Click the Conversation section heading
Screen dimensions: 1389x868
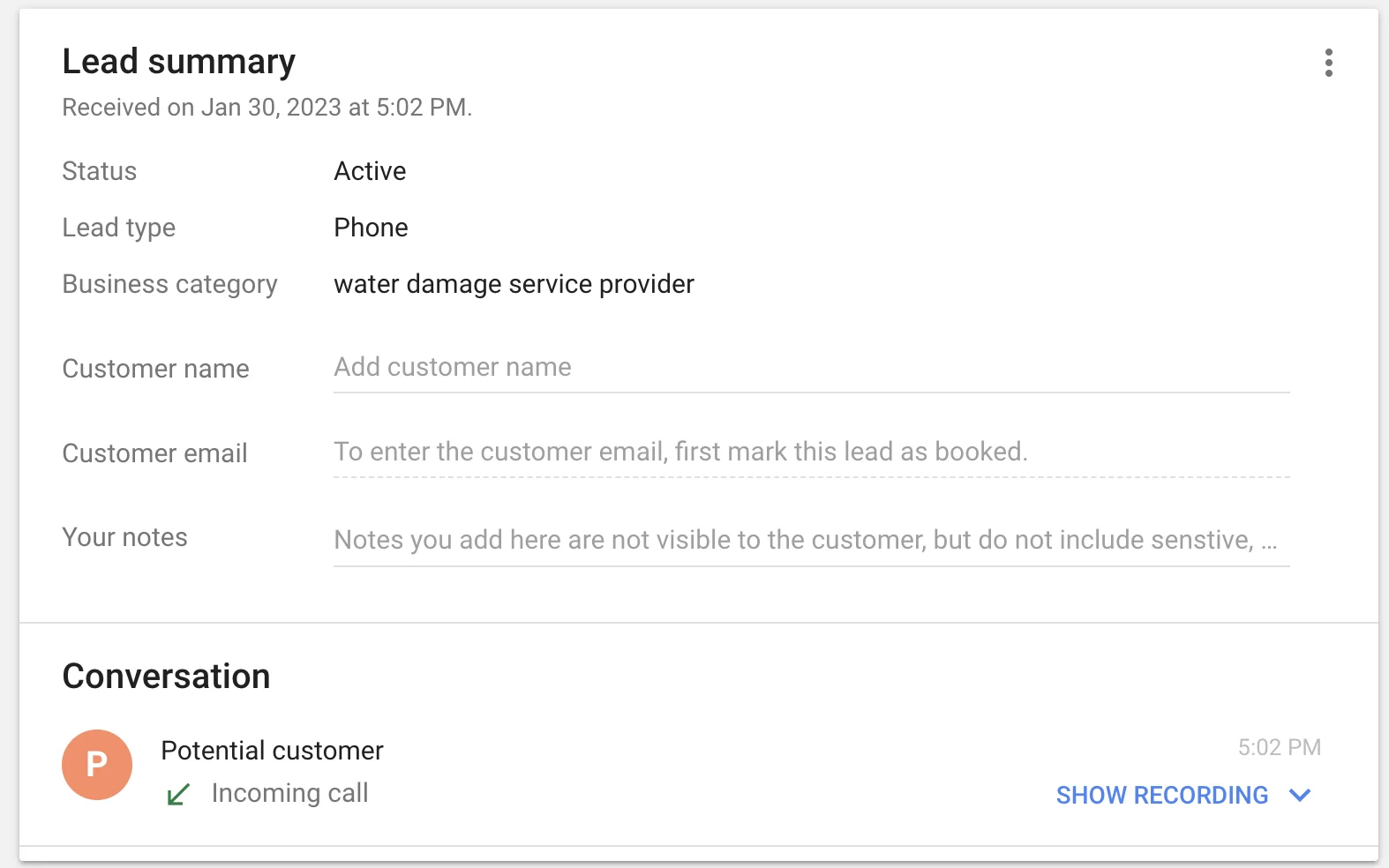166,677
